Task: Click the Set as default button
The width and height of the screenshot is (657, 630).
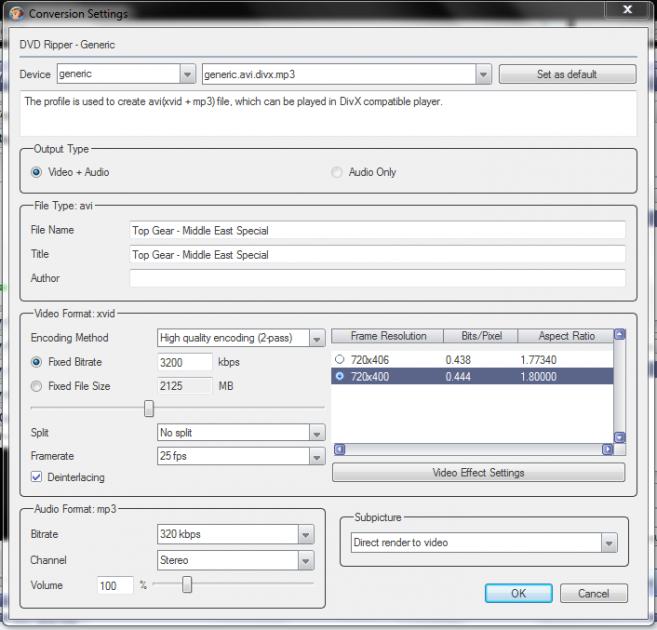Action: [x=567, y=74]
